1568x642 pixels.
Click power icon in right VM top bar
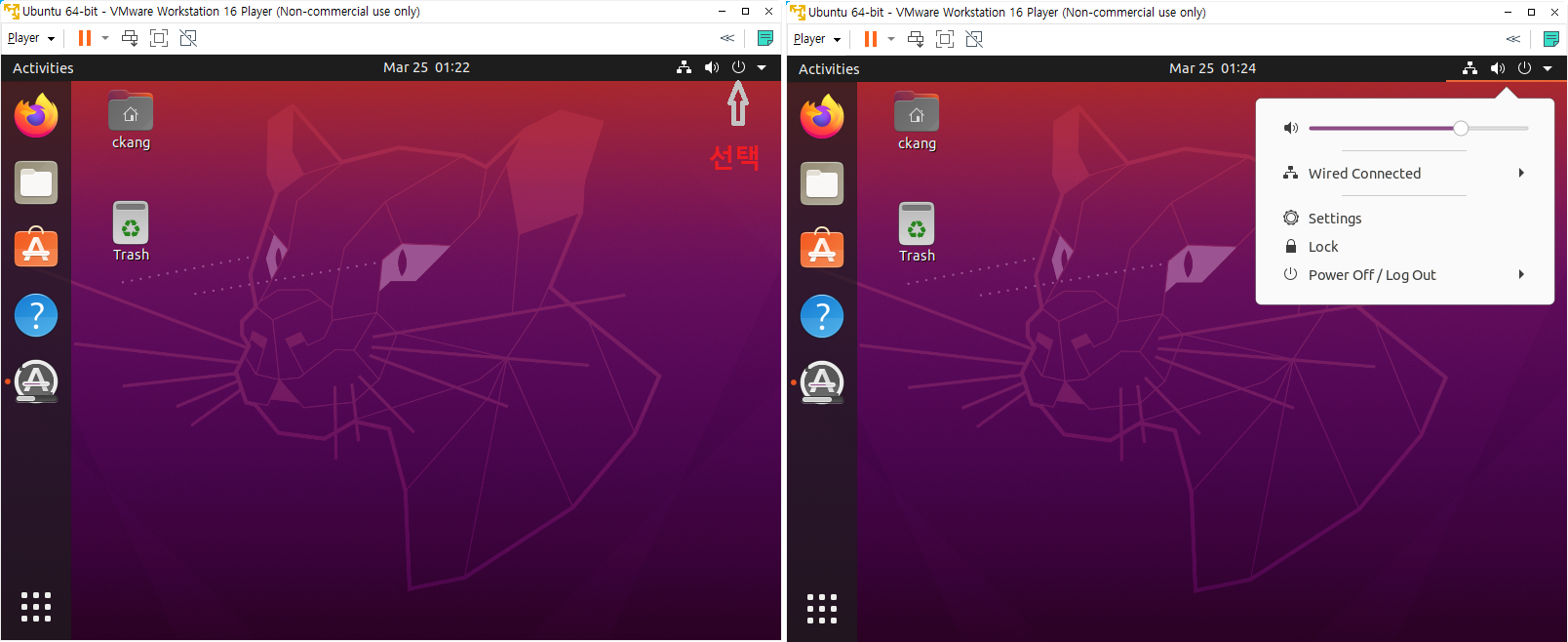(x=1524, y=68)
